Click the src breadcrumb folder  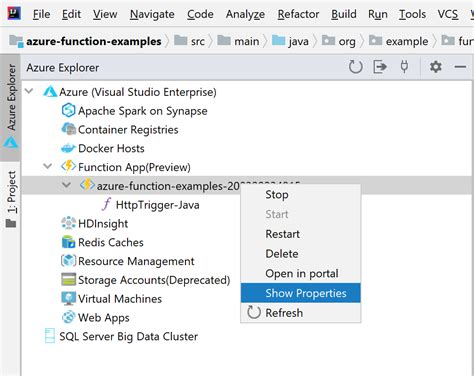[189, 41]
